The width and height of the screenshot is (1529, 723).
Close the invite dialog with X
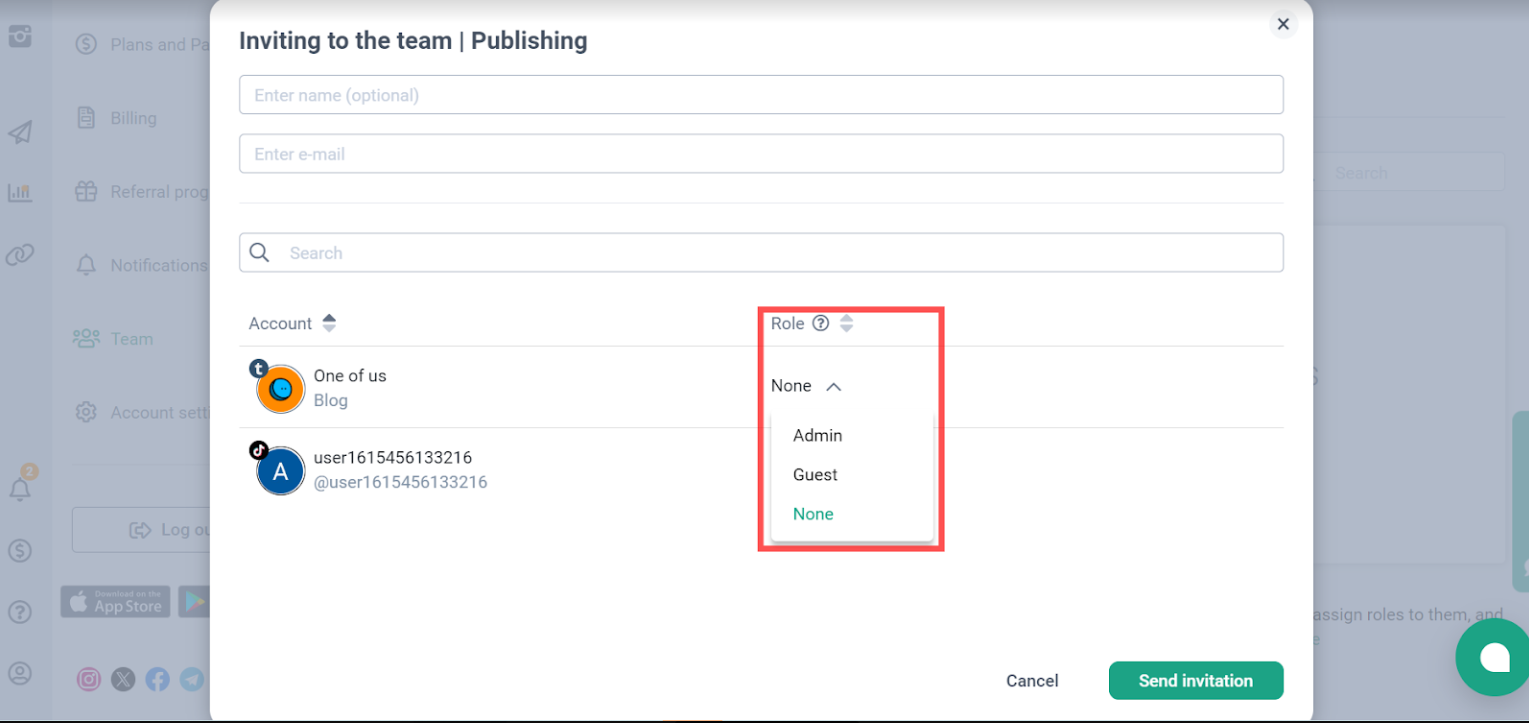[1283, 24]
